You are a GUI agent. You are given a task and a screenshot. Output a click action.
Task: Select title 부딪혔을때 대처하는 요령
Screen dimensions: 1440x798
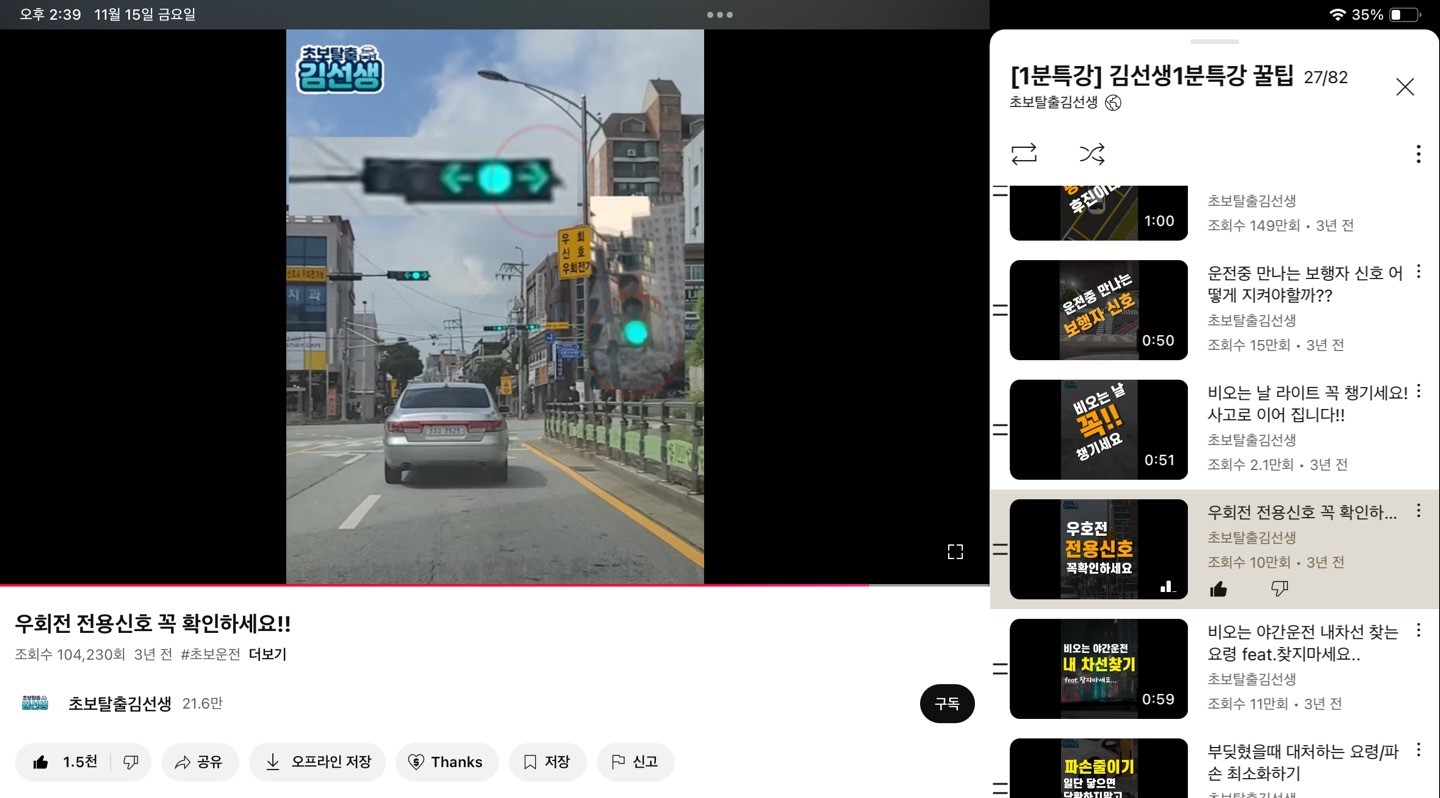click(1303, 762)
